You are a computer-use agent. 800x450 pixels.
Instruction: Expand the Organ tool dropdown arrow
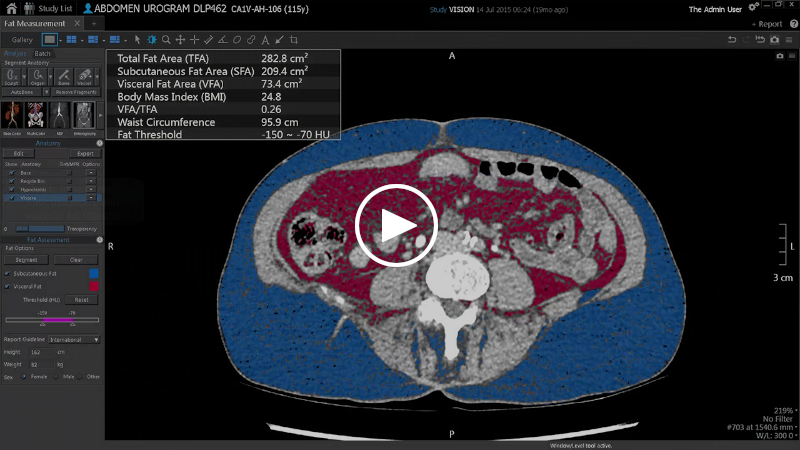(x=50, y=77)
